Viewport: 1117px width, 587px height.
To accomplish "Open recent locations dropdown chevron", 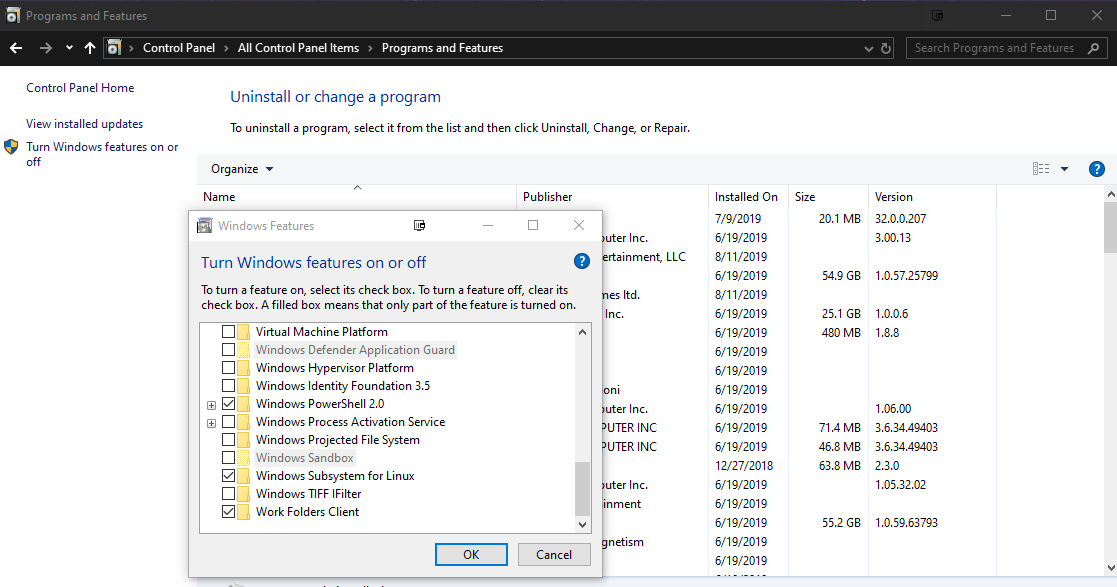I will [69, 48].
